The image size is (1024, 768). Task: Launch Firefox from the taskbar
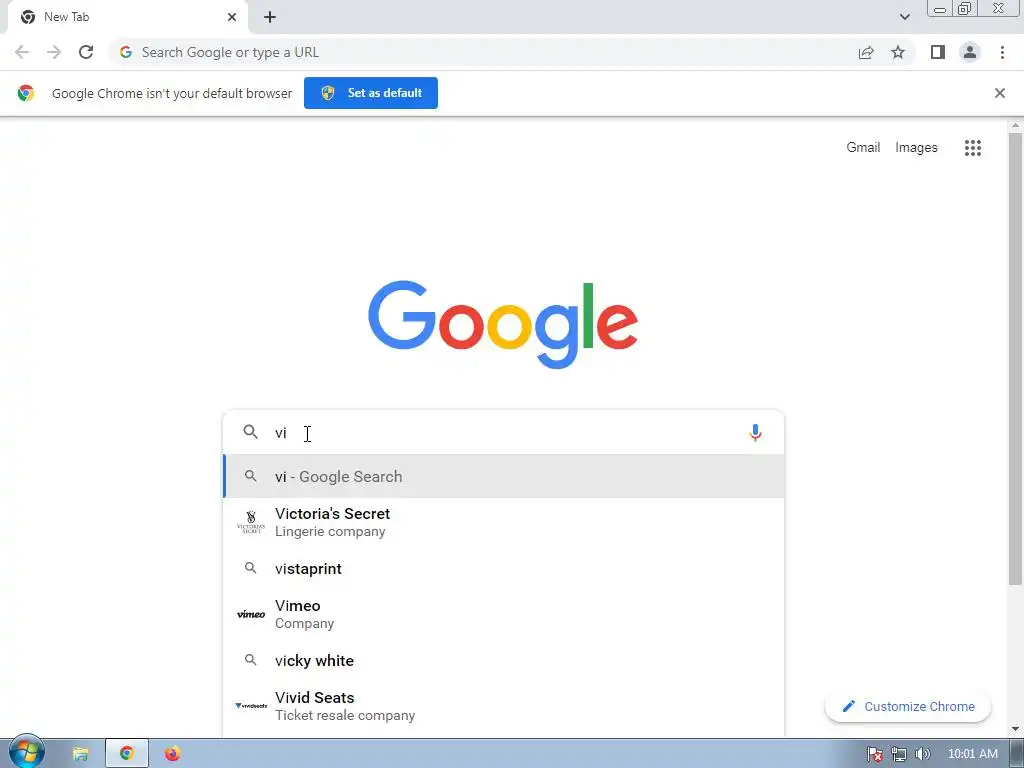click(x=172, y=754)
